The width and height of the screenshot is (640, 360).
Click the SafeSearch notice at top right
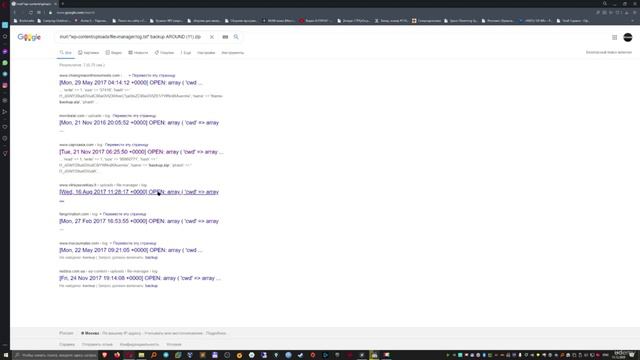point(609,52)
